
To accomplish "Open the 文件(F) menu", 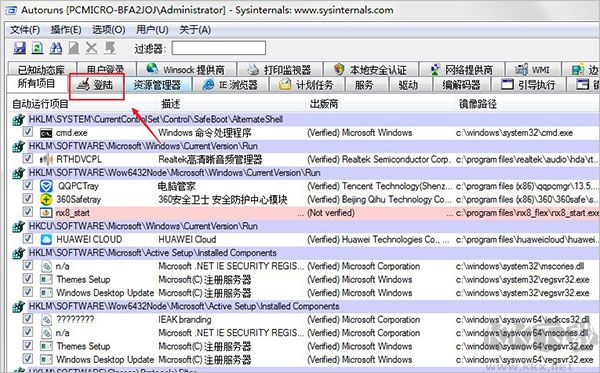I will click(x=25, y=30).
